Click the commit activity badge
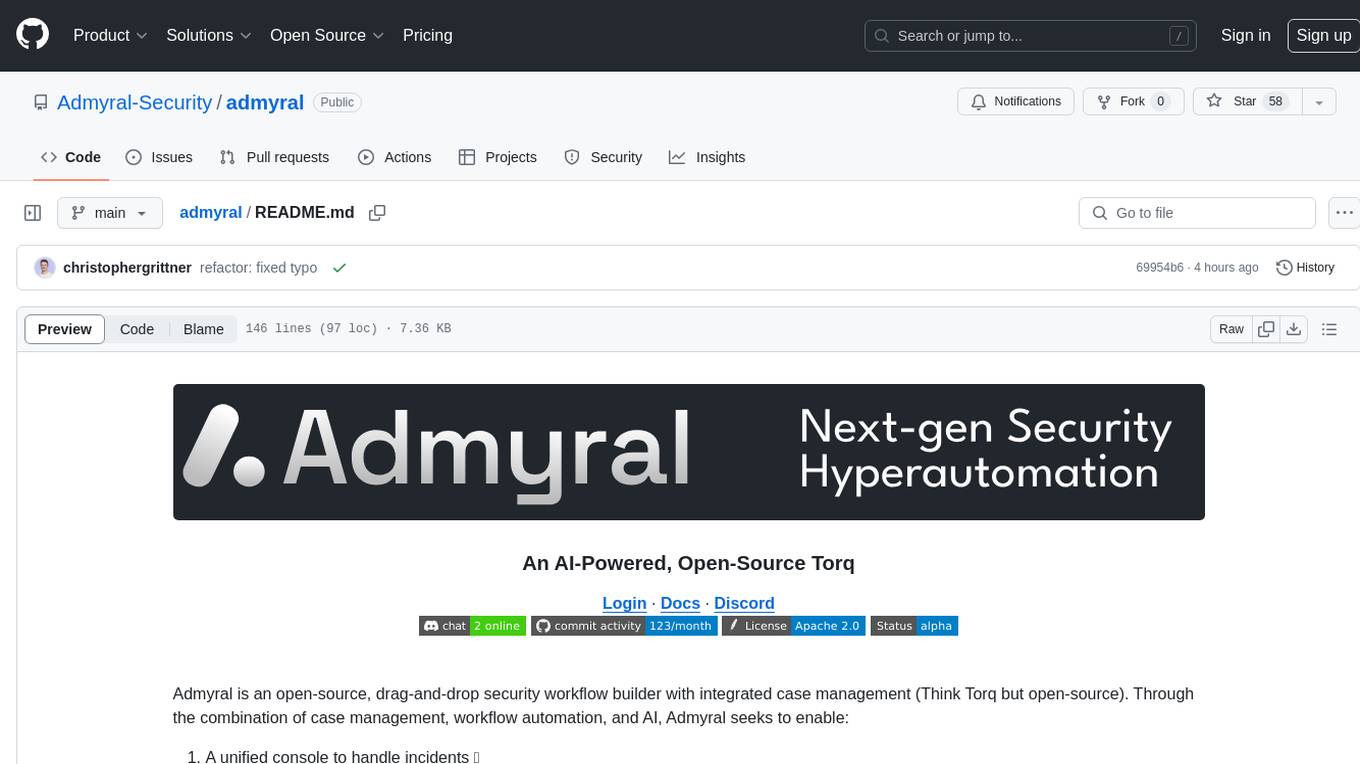 pos(624,626)
